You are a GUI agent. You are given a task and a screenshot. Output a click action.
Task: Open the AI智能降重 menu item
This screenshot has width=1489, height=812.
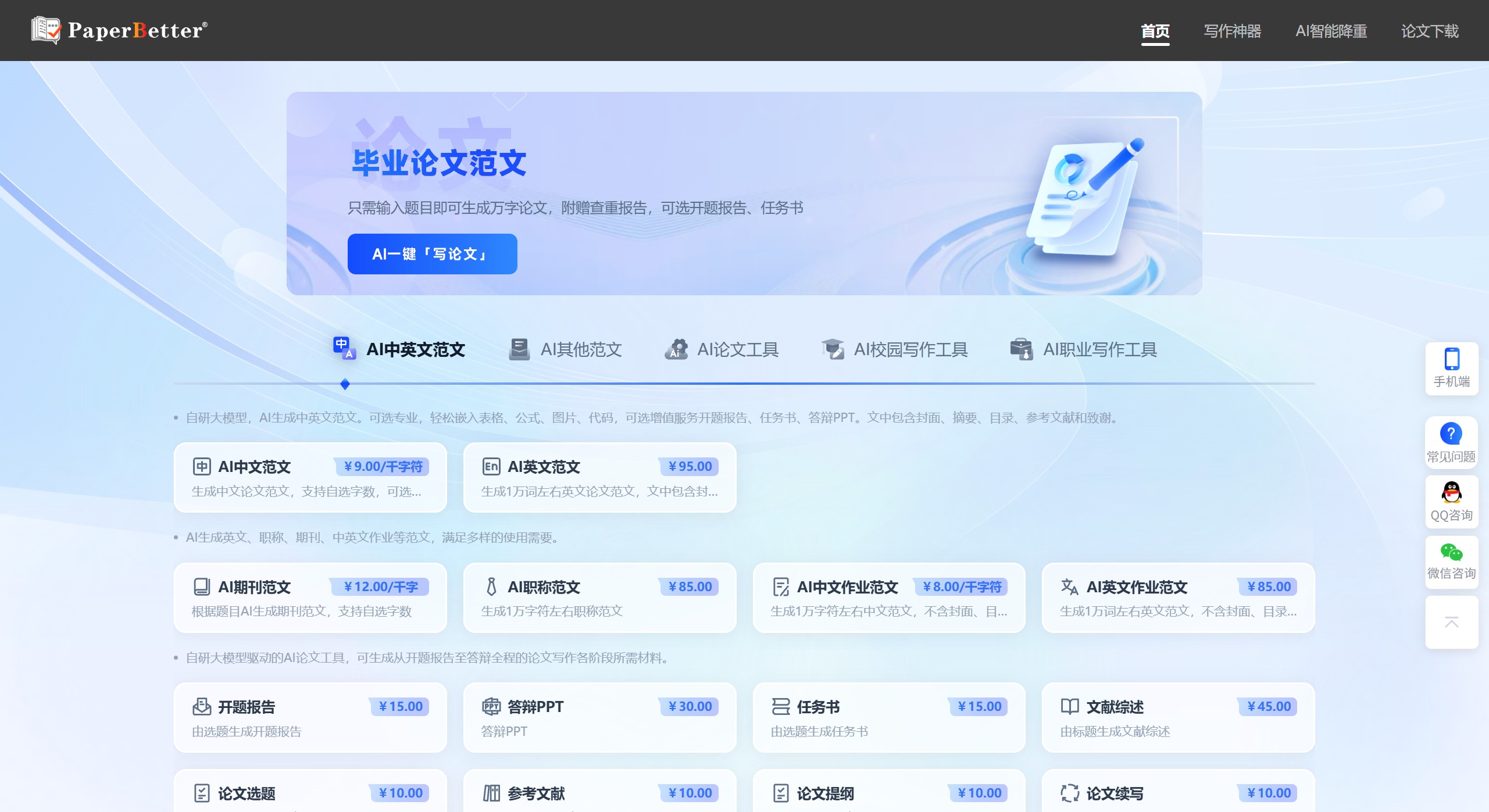click(x=1331, y=31)
